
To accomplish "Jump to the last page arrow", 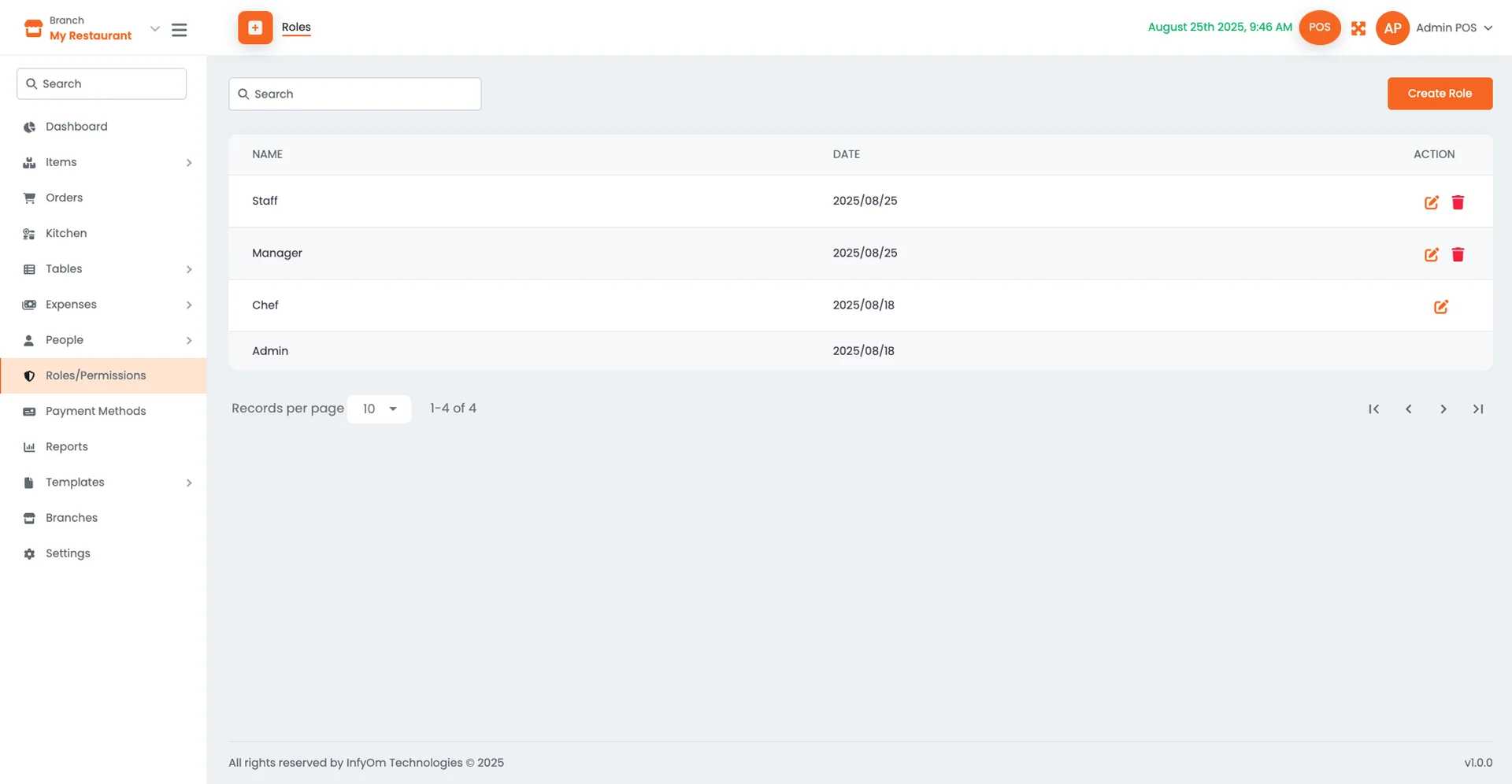I will click(x=1478, y=409).
